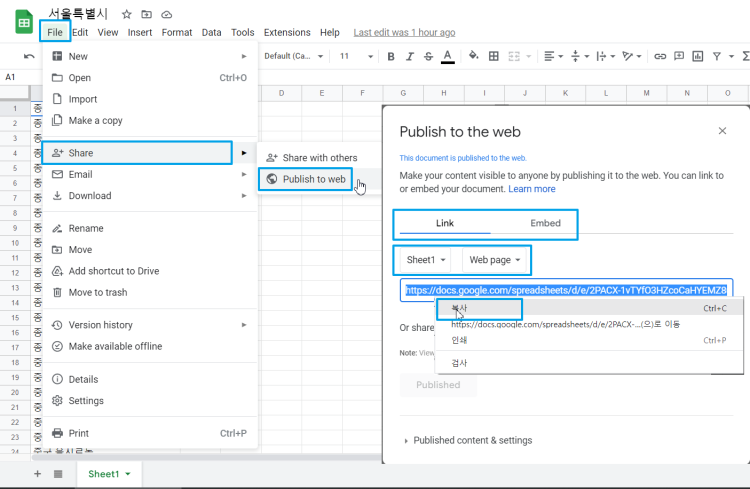
Task: Open the Data menu
Action: (x=211, y=32)
